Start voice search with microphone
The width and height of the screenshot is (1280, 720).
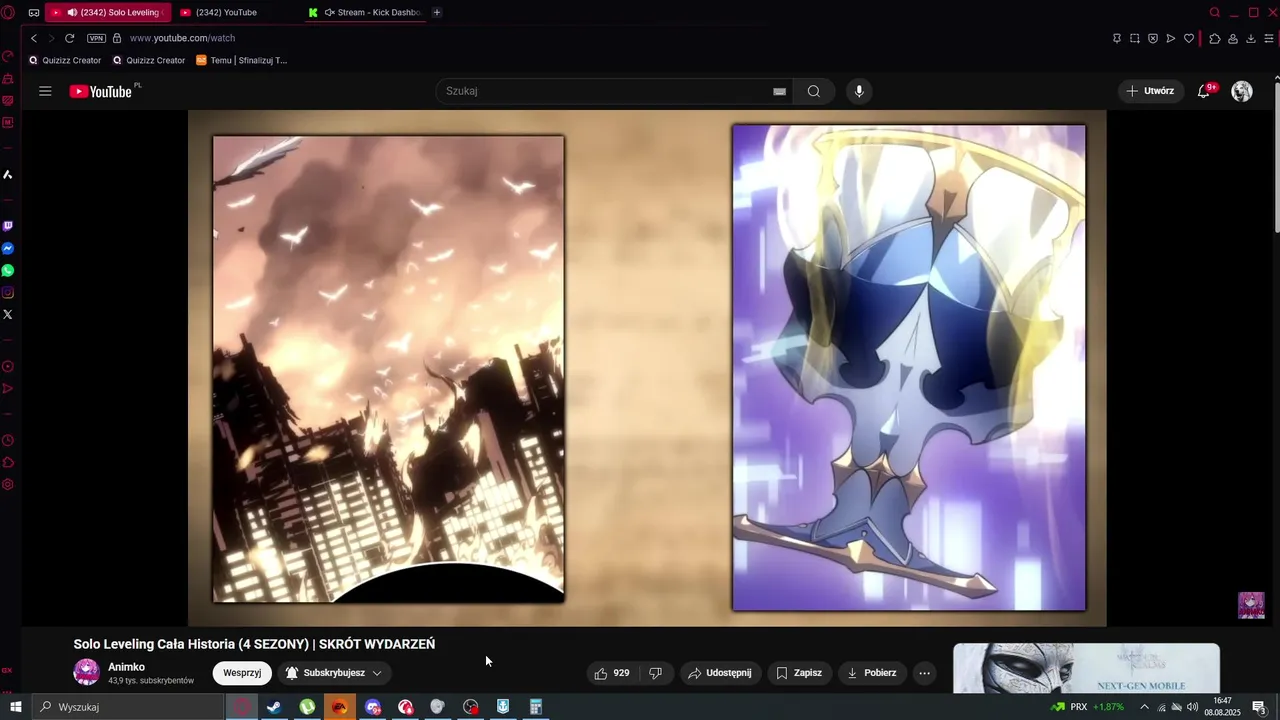[x=858, y=91]
